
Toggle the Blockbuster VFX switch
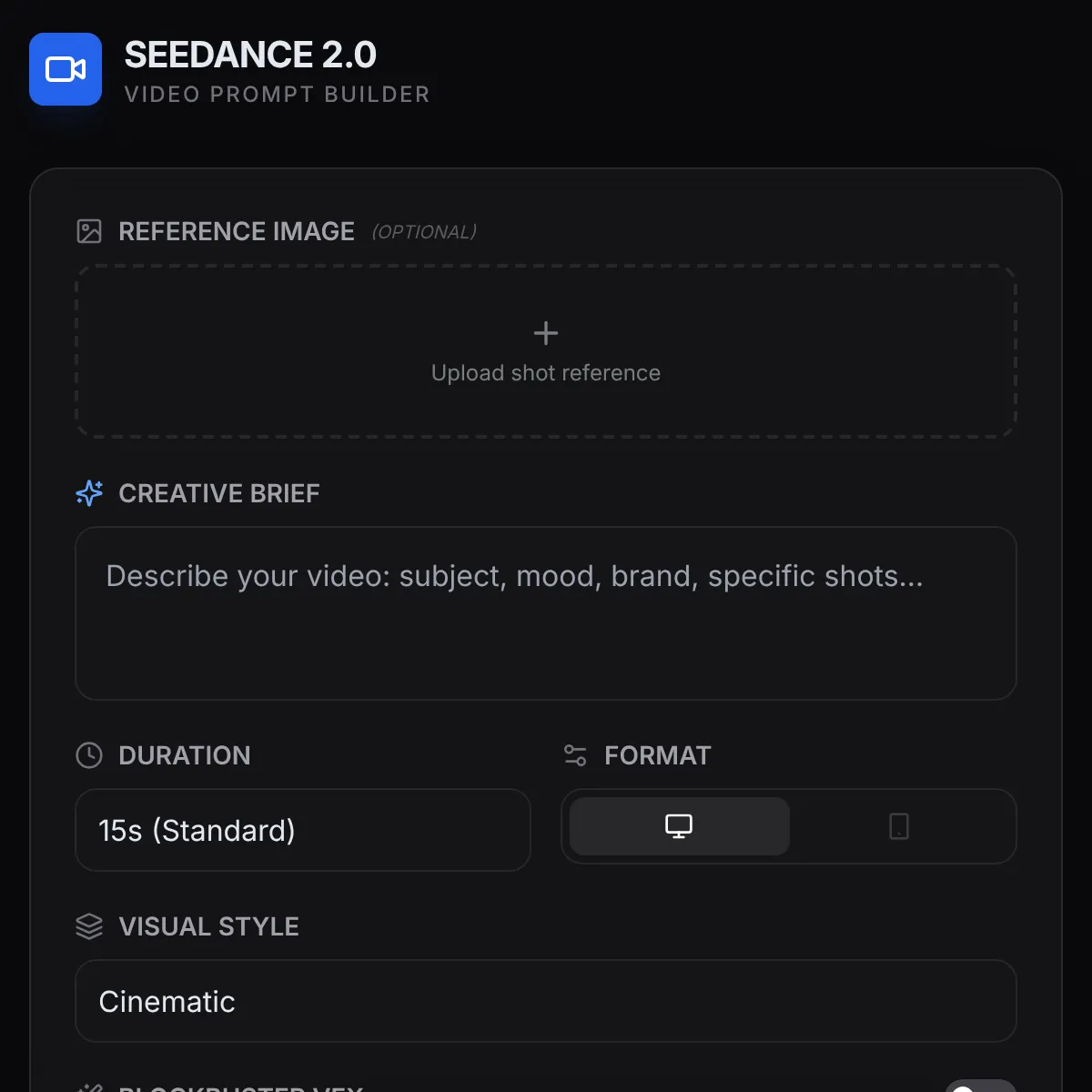point(979,1087)
